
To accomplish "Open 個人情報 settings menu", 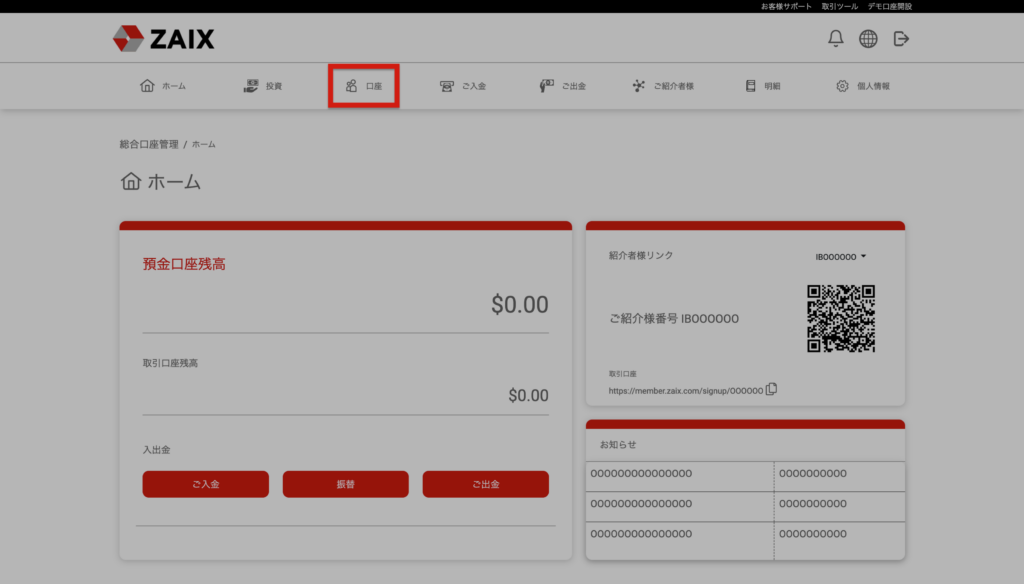I will [862, 86].
